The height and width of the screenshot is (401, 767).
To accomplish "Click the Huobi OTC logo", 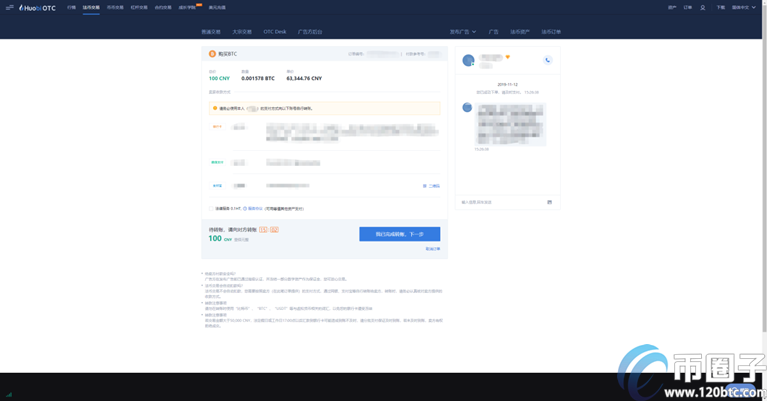I will pyautogui.click(x=38, y=7).
